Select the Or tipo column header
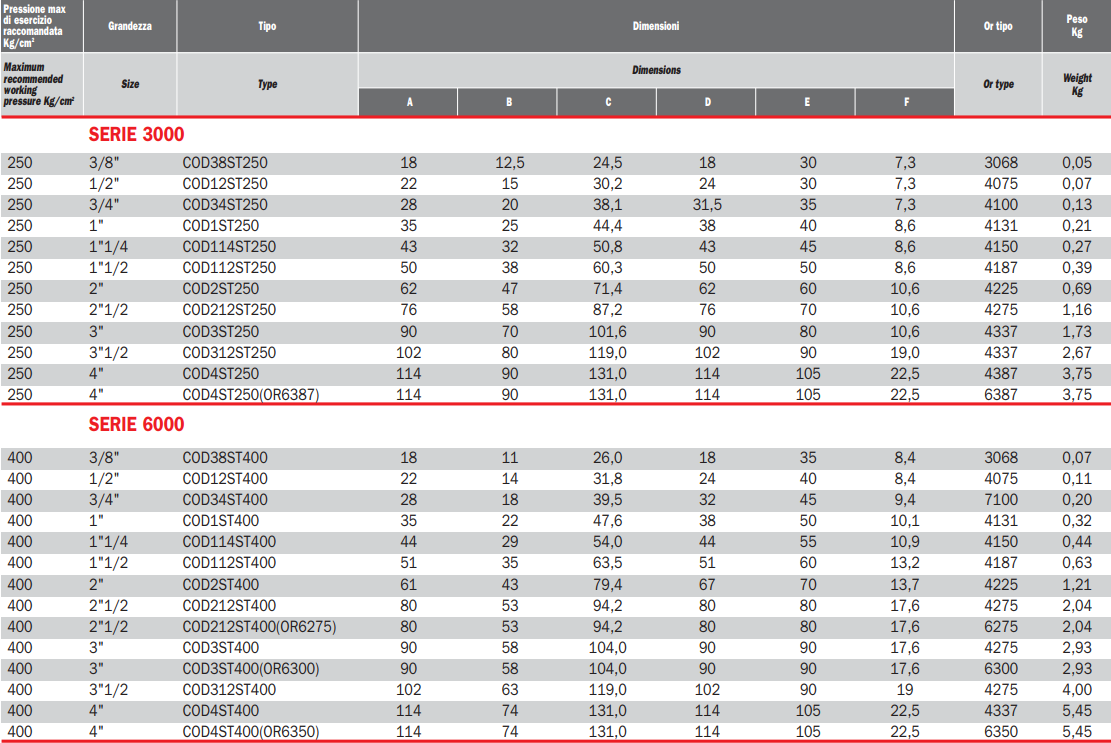Screen dimensions: 1111x743 998,26
